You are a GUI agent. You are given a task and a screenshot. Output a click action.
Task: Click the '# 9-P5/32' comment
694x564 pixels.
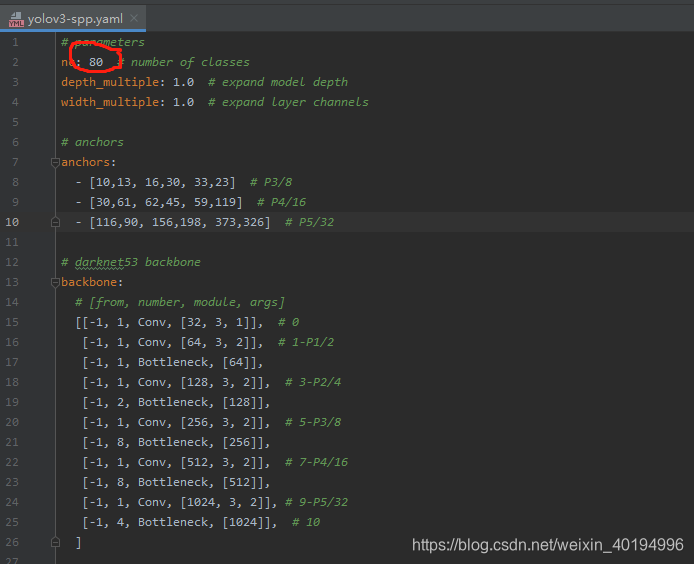316,502
